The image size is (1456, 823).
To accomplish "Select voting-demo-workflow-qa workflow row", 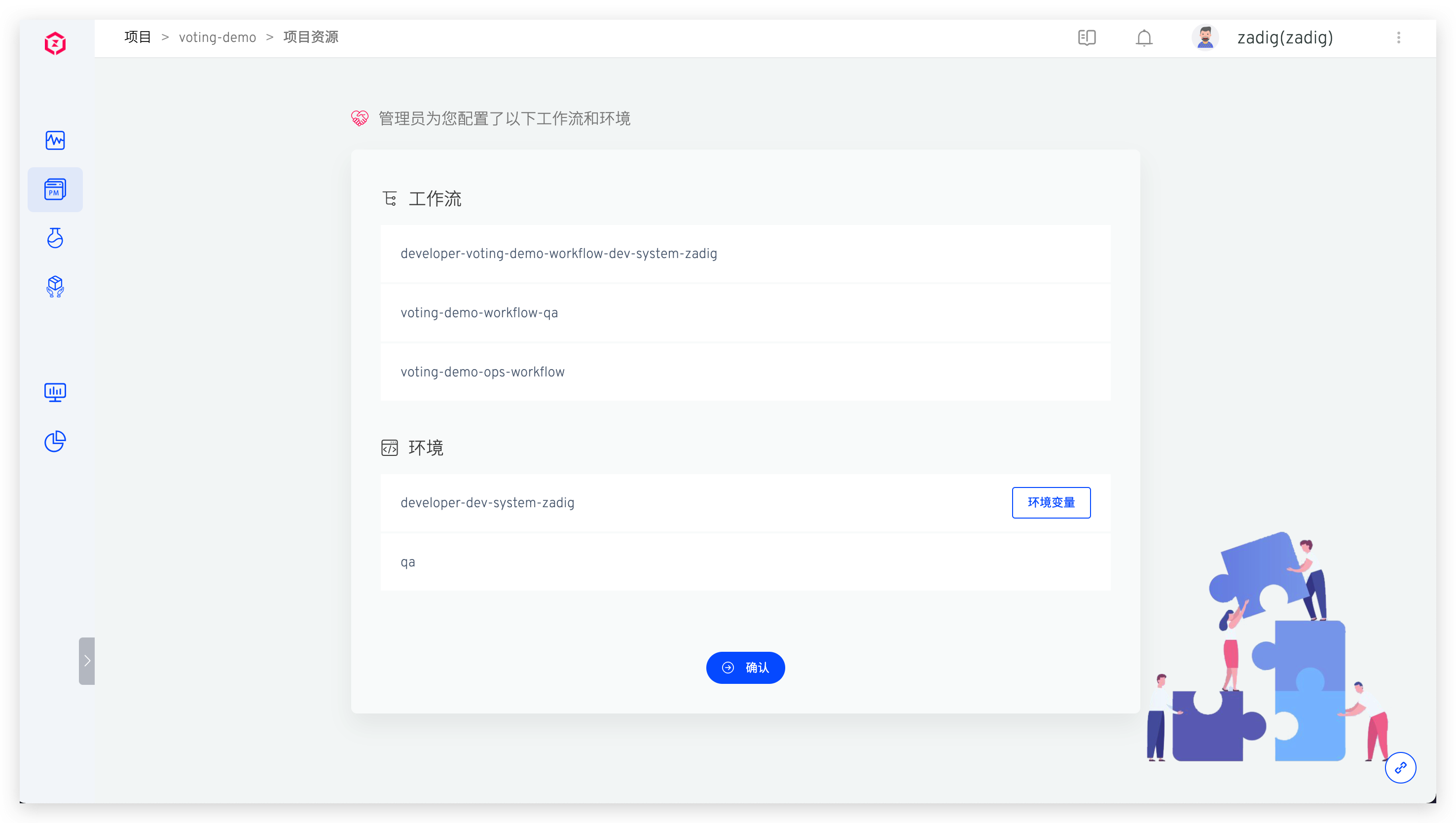I will (x=479, y=313).
